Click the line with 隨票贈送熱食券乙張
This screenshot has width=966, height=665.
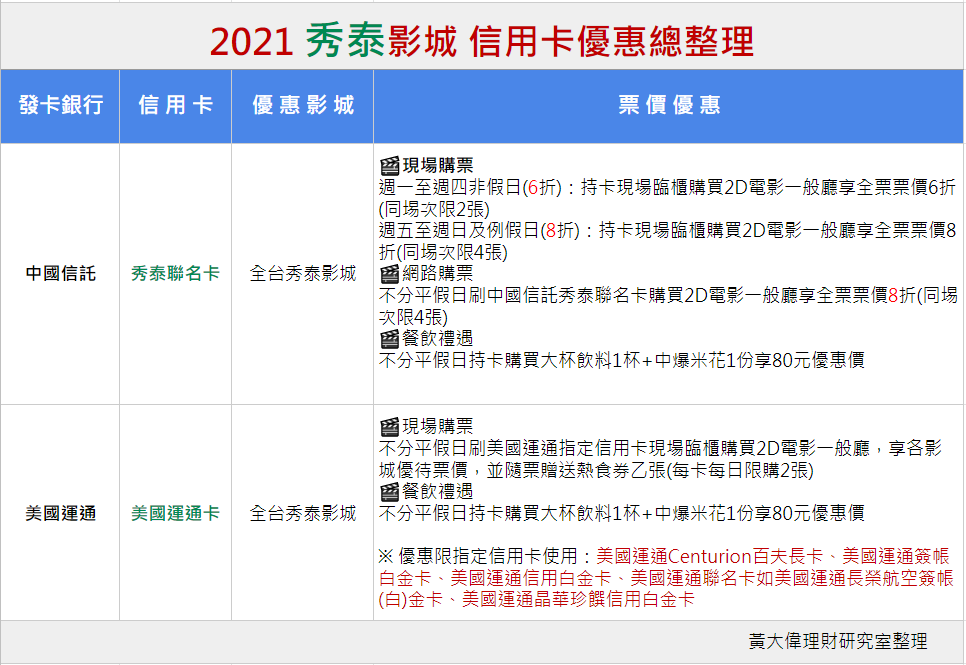(596, 470)
